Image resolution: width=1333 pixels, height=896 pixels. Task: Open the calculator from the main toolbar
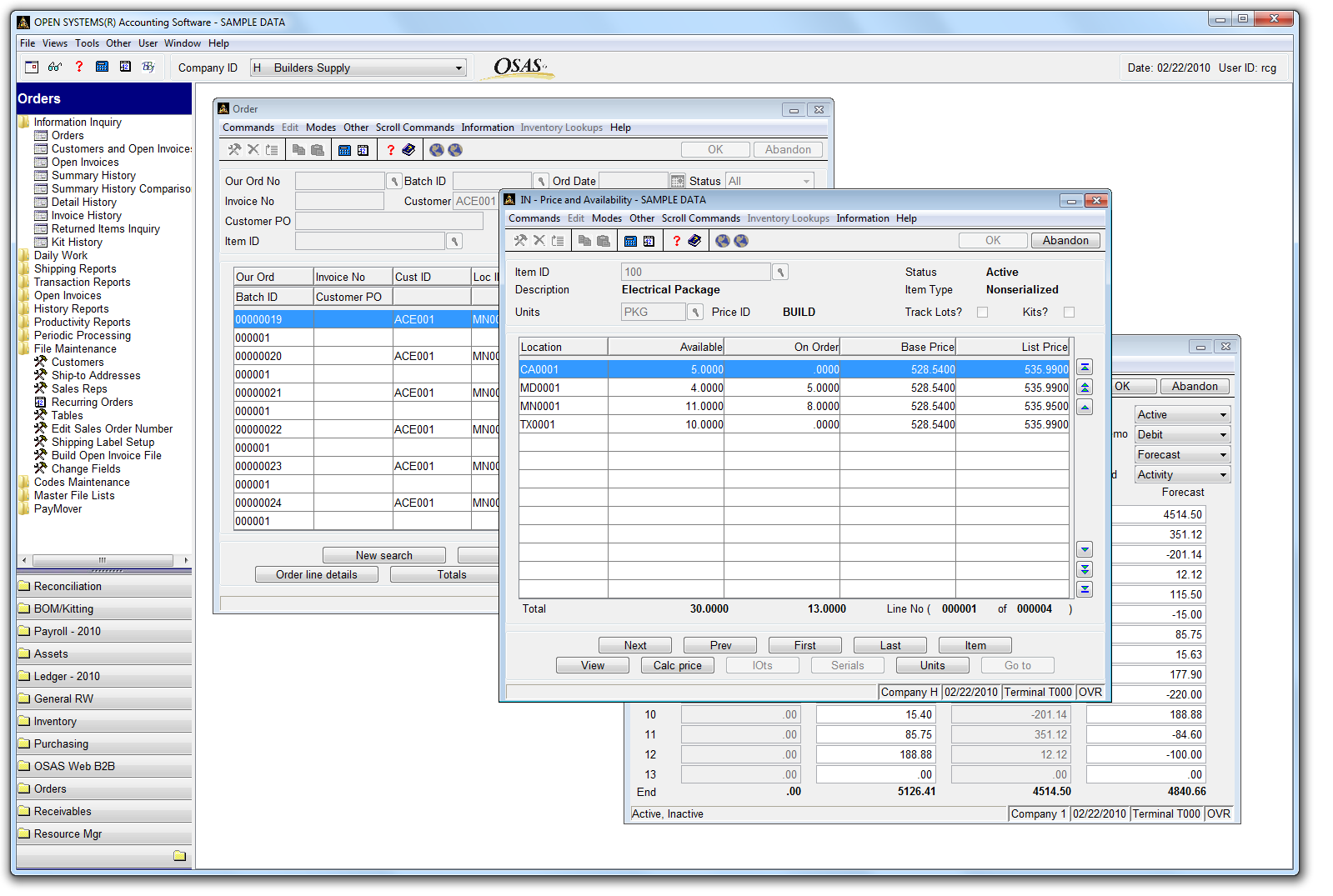102,67
